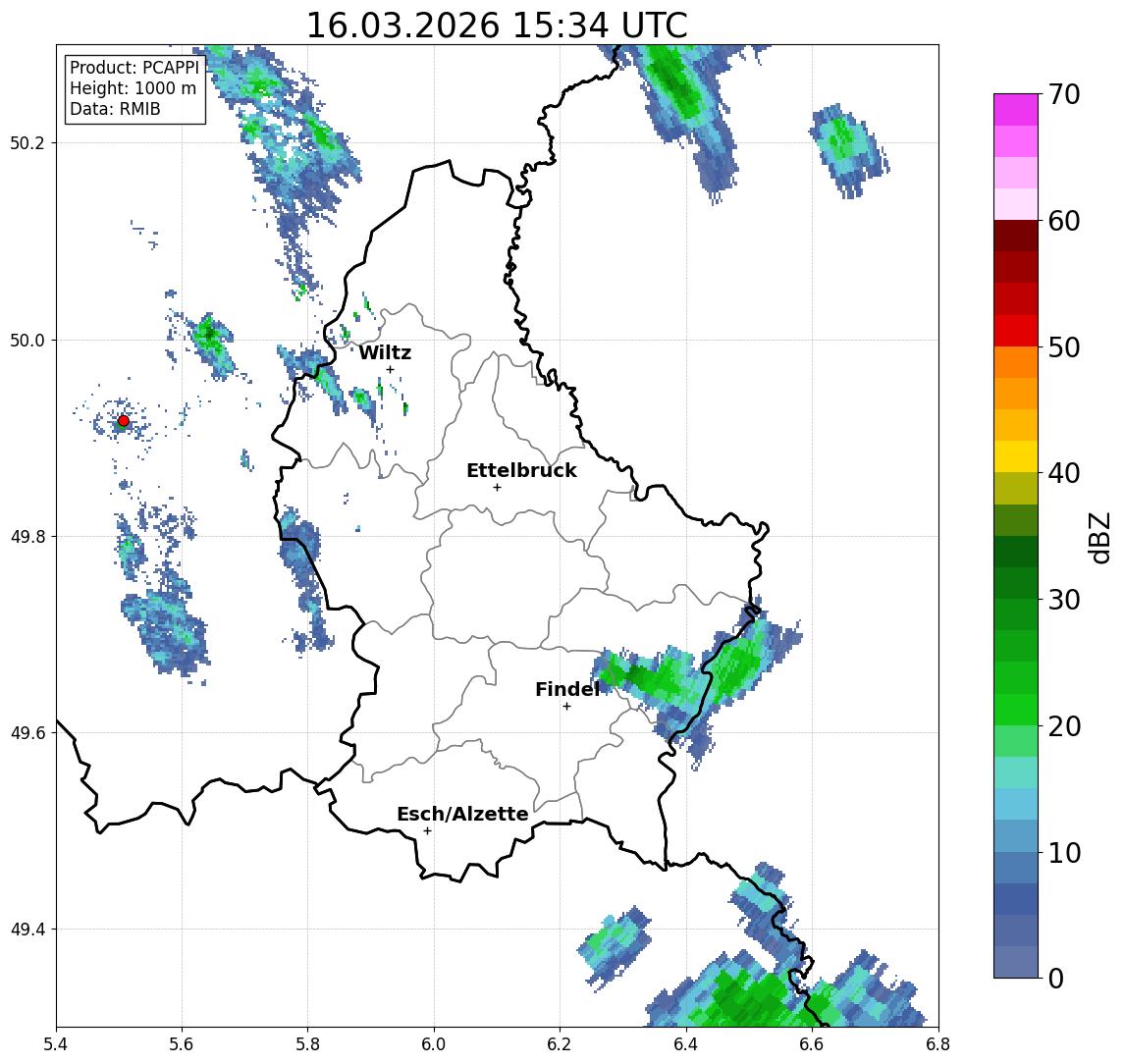Click the Height: 1000 m text

(133, 88)
